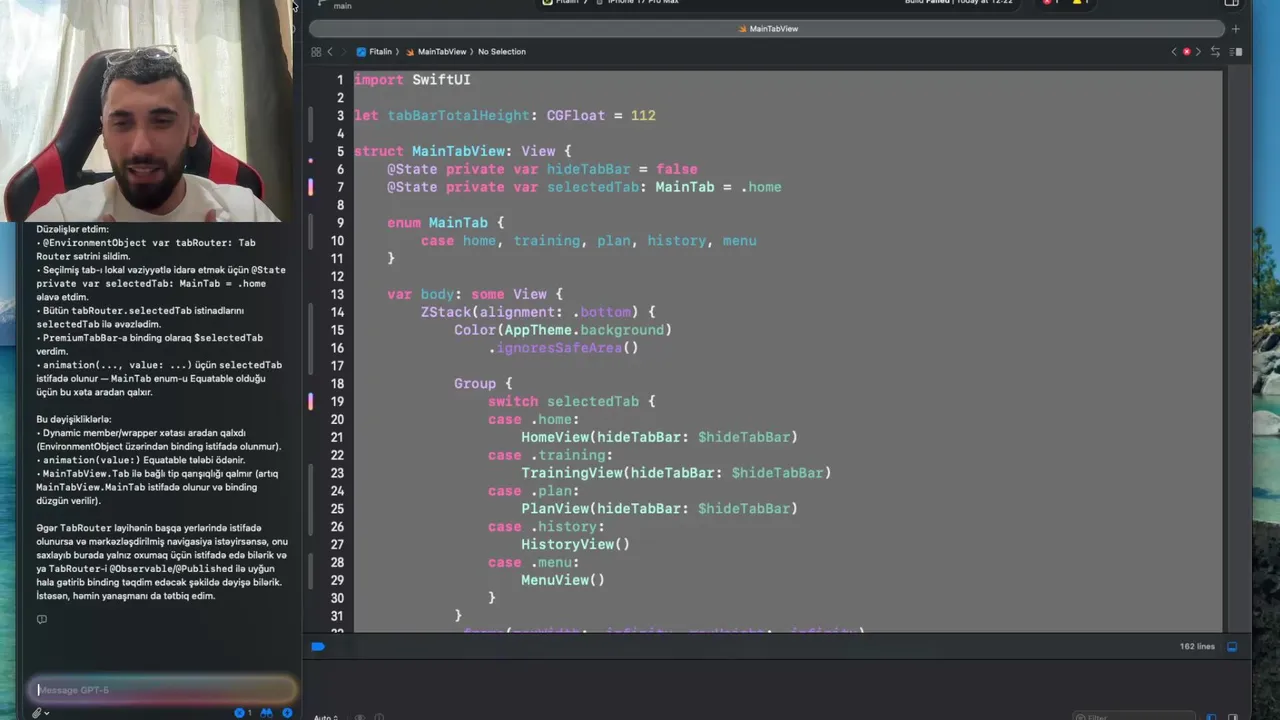The height and width of the screenshot is (720, 1280).
Task: Click the change bar next to line 19
Action: tap(310, 401)
